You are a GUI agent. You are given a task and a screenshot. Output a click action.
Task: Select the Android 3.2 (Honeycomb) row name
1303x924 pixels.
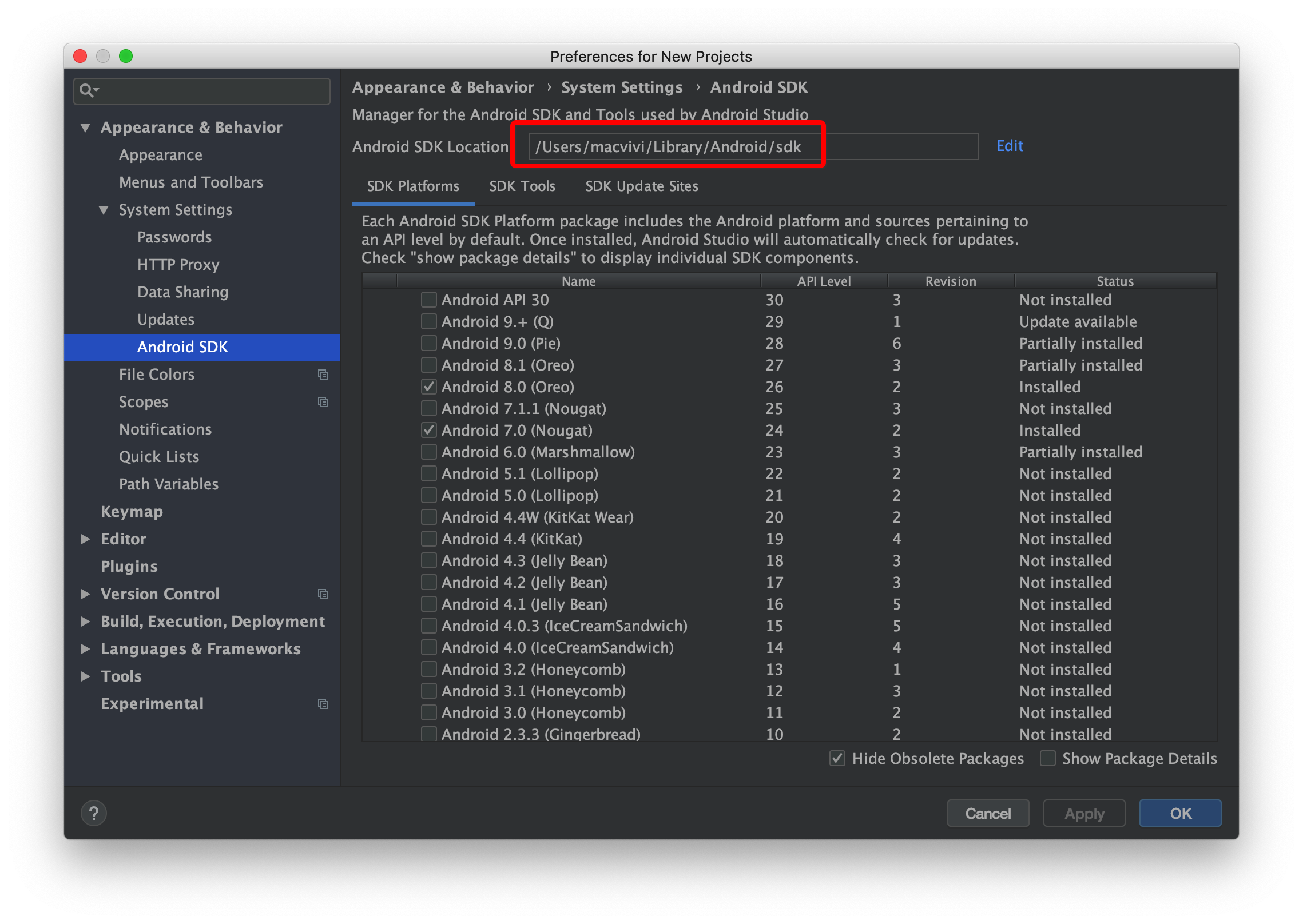click(x=534, y=670)
